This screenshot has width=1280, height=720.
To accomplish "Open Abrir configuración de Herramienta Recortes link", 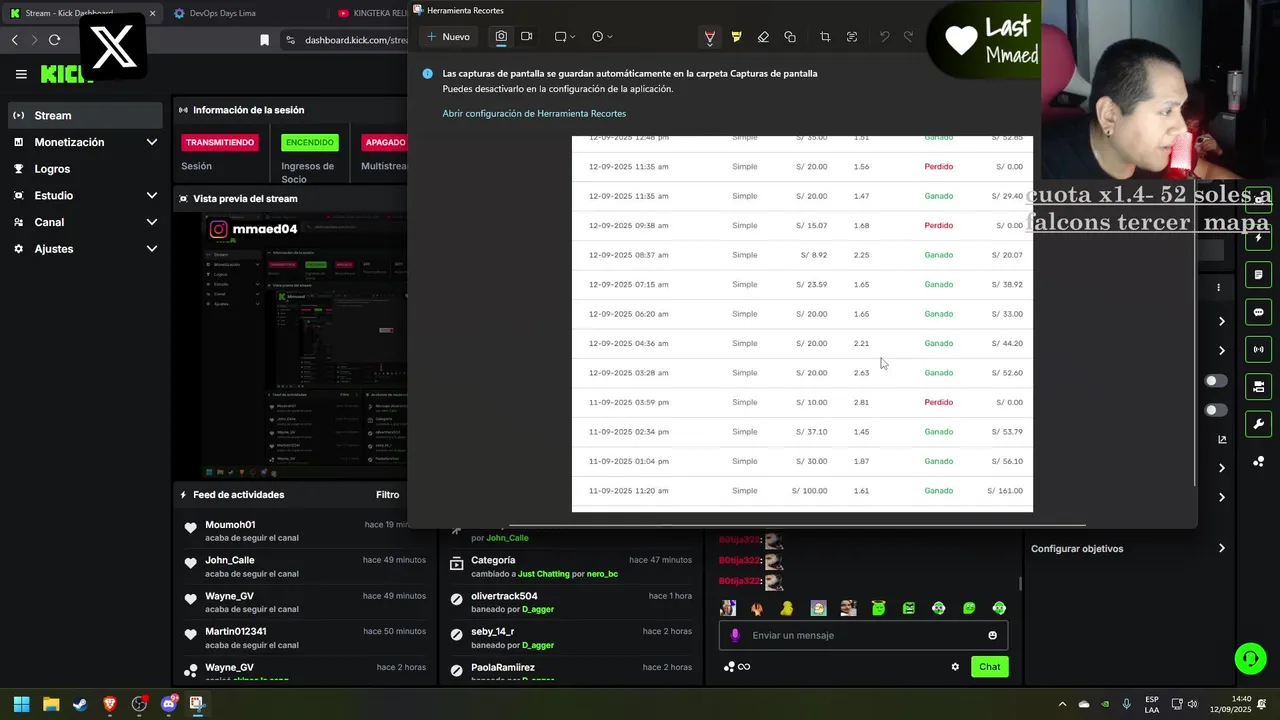I will click(x=534, y=114).
